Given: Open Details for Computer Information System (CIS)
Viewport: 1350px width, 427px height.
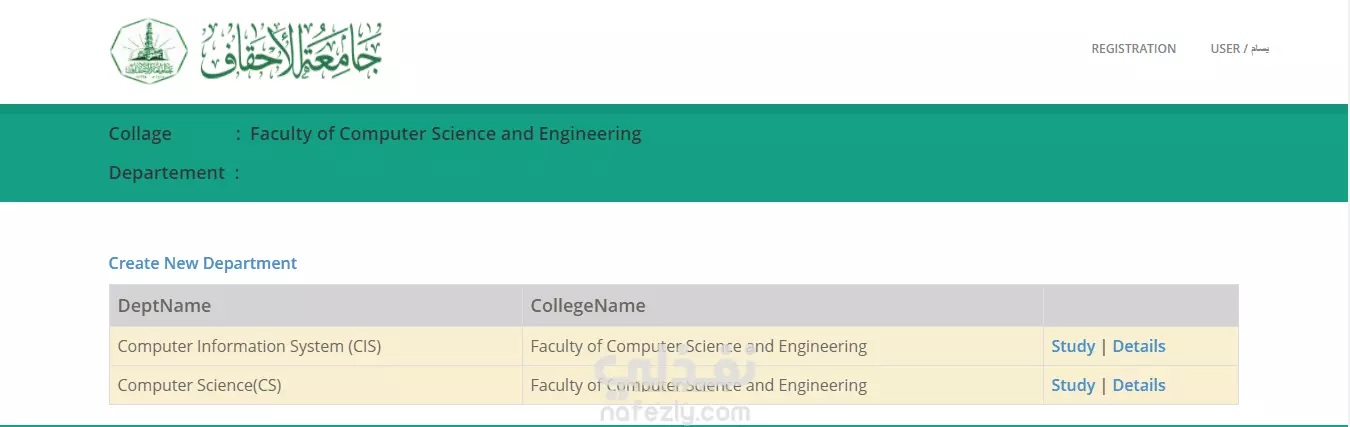Looking at the screenshot, I should 1139,346.
